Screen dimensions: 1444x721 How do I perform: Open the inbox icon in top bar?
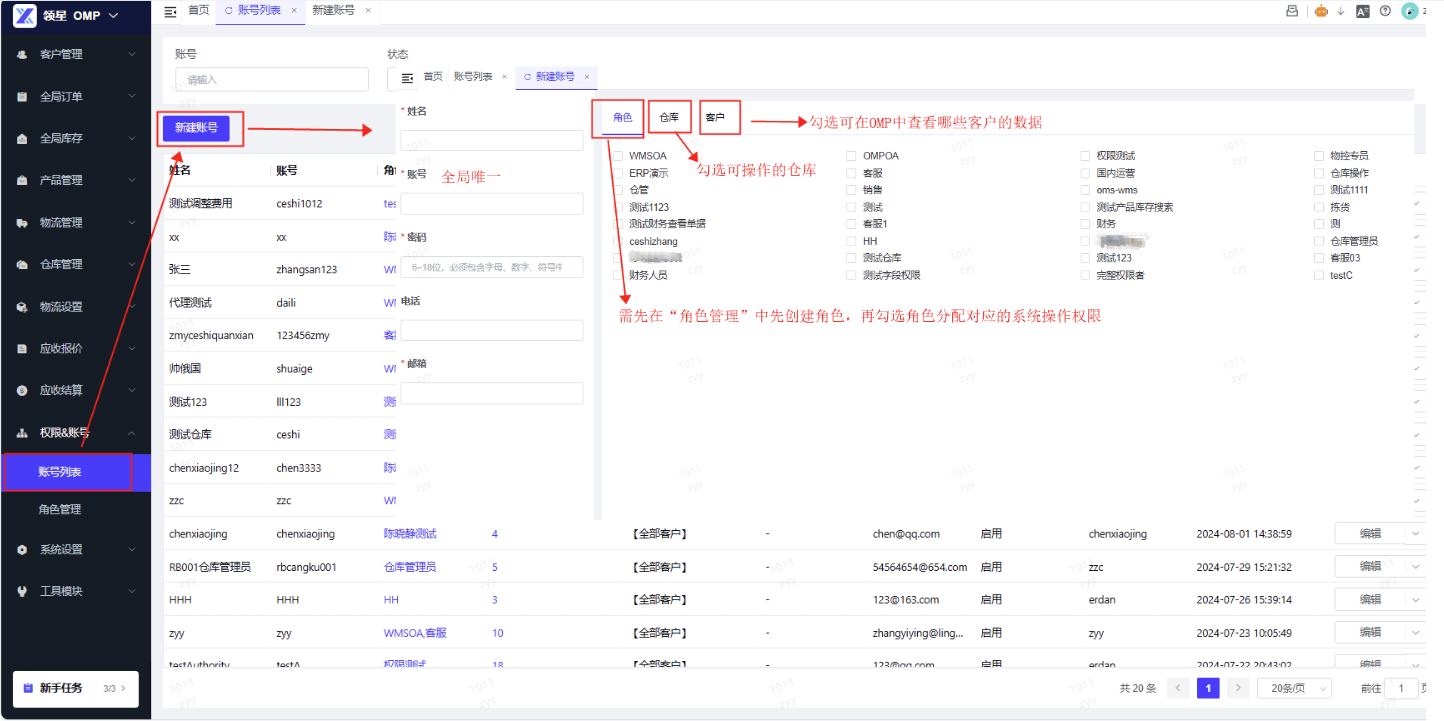[1292, 11]
